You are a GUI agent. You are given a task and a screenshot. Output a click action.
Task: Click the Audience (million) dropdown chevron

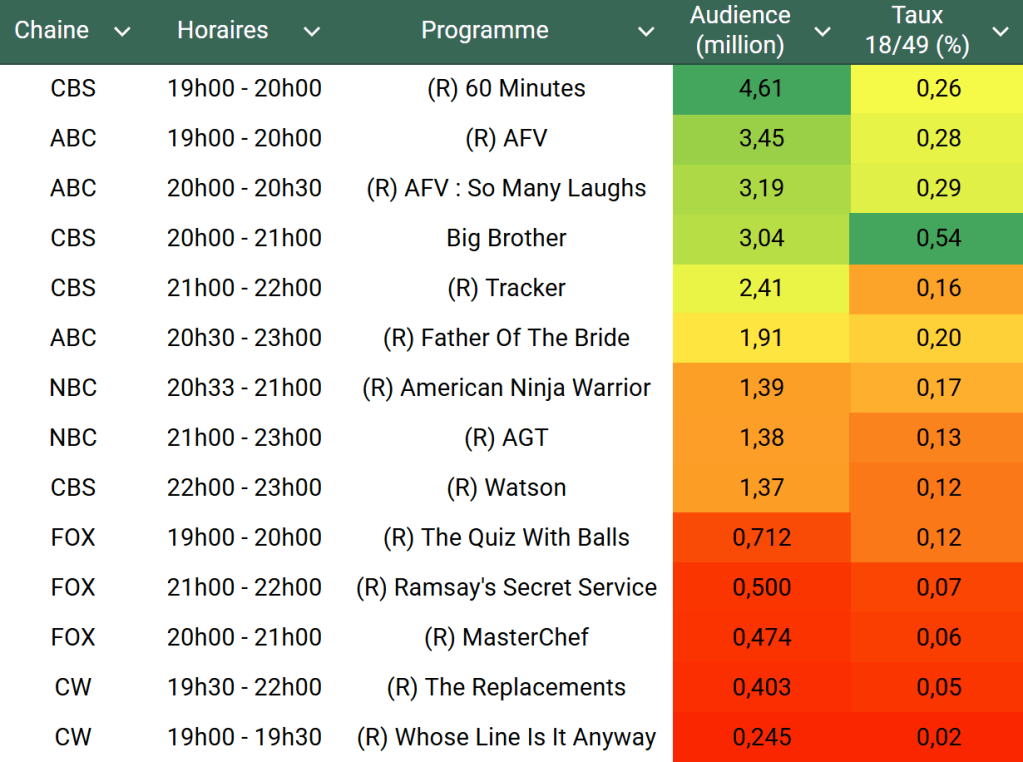coord(823,32)
